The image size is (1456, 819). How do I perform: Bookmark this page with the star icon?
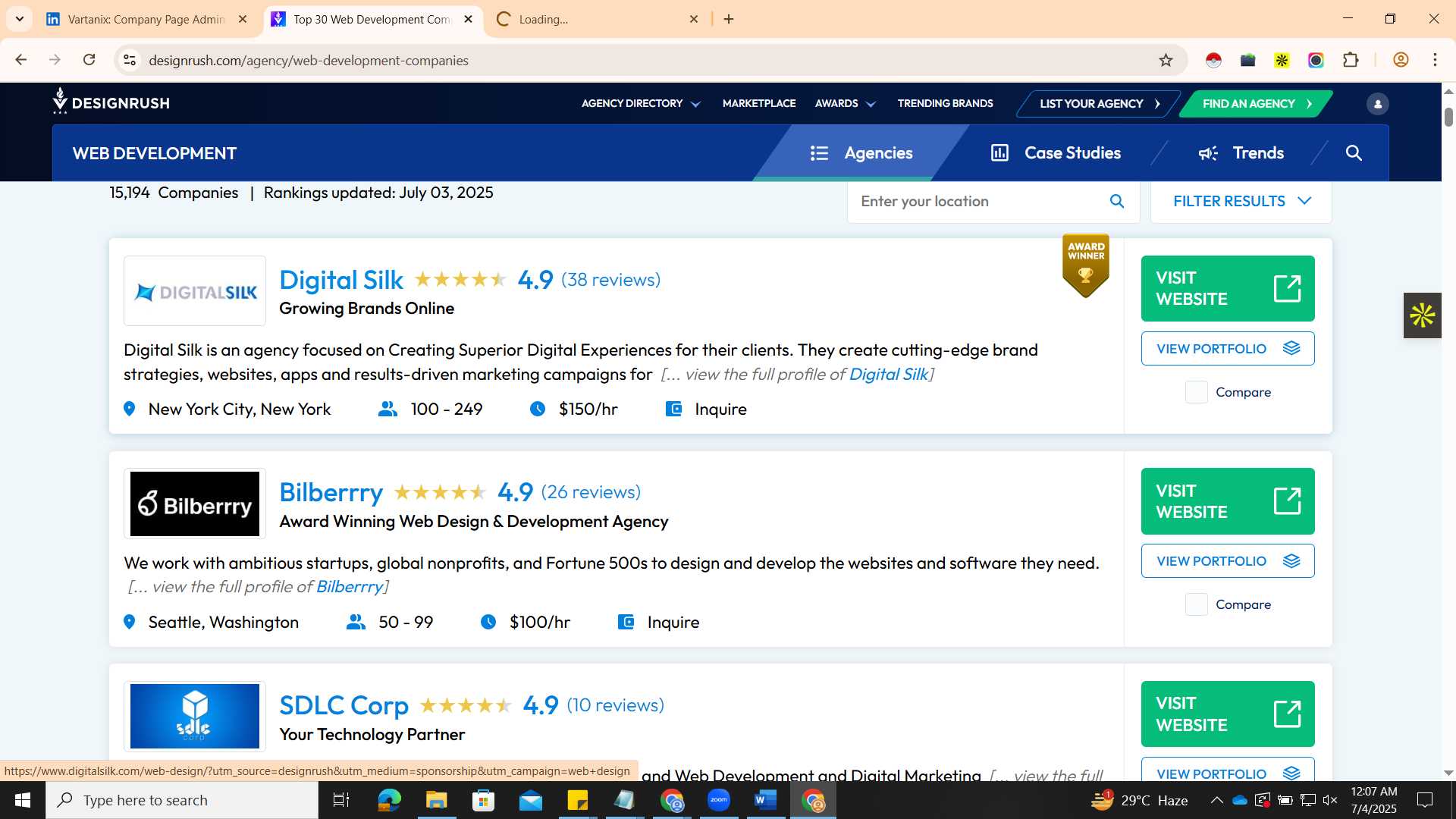click(x=1166, y=60)
